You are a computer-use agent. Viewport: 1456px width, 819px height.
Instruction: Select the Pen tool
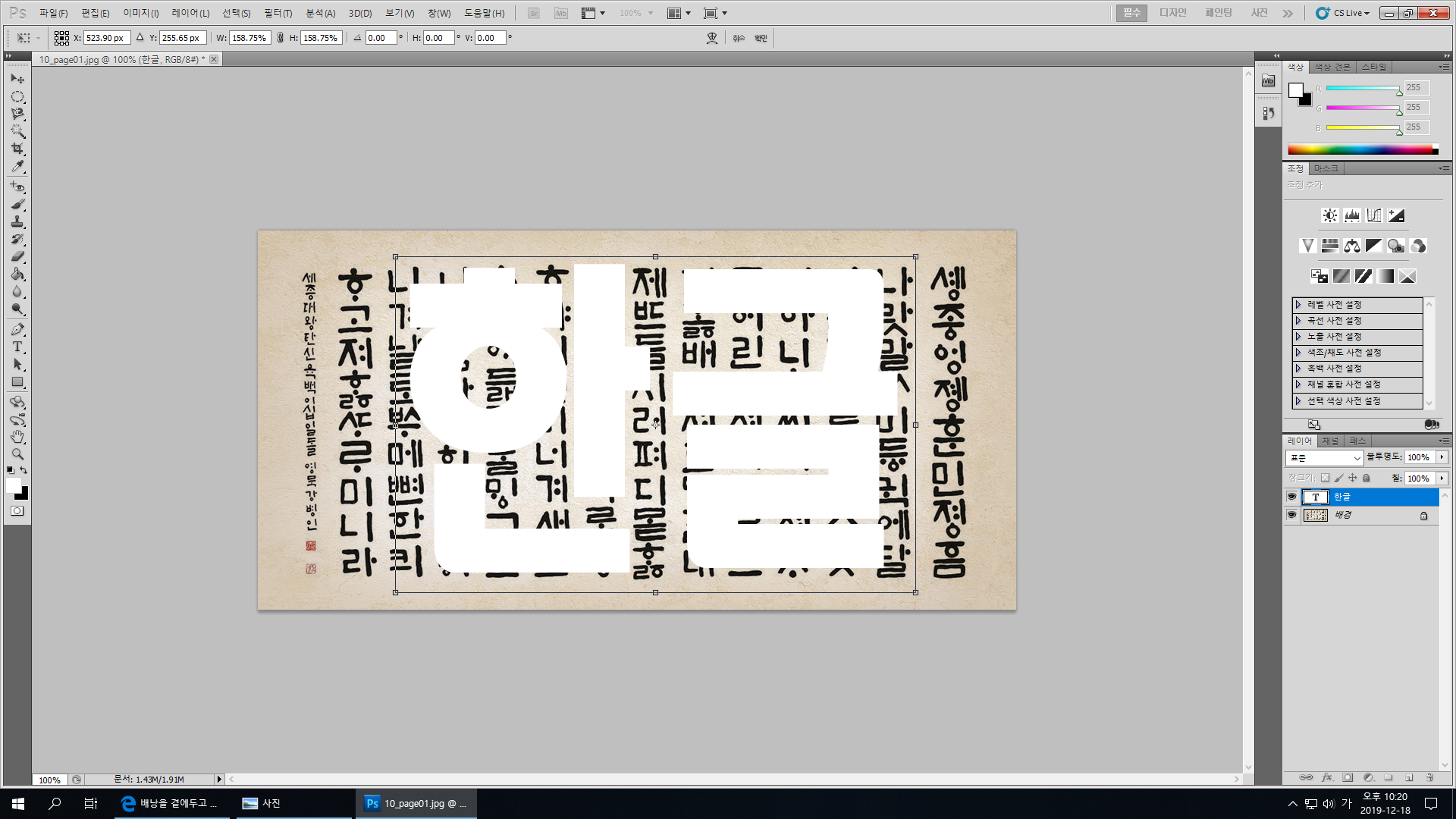pos(17,329)
